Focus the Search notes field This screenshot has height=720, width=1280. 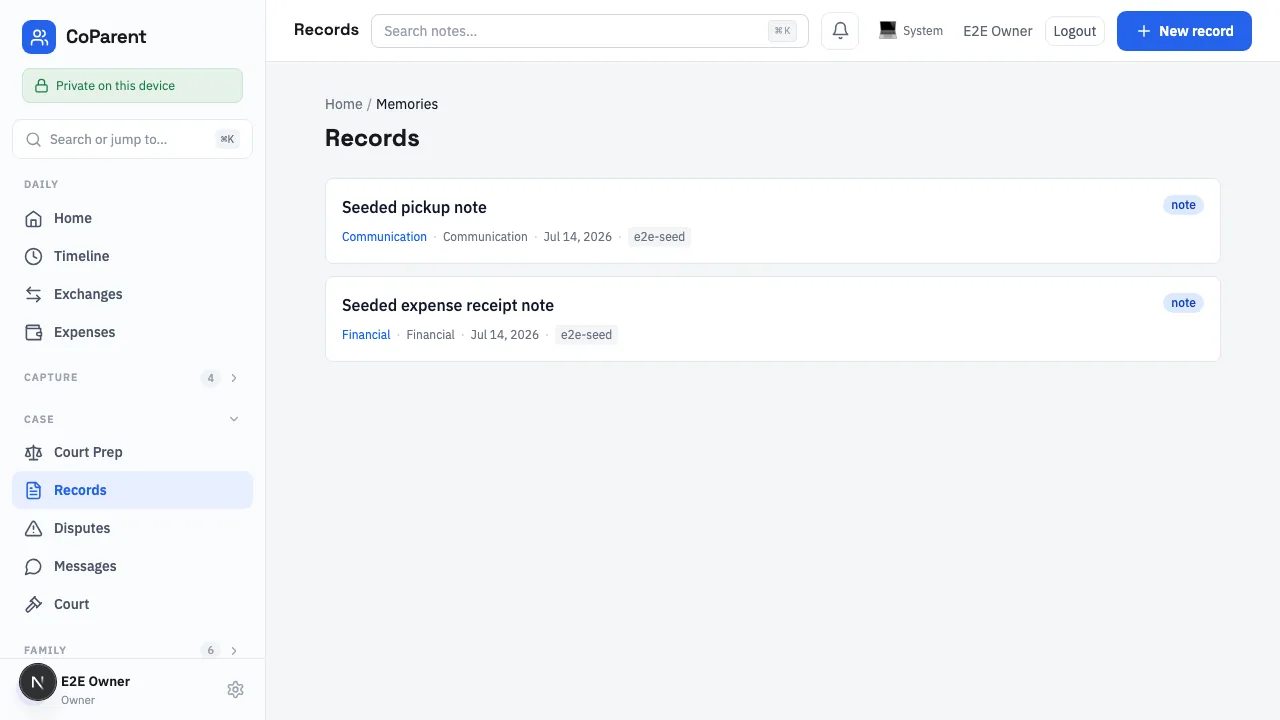pos(590,31)
